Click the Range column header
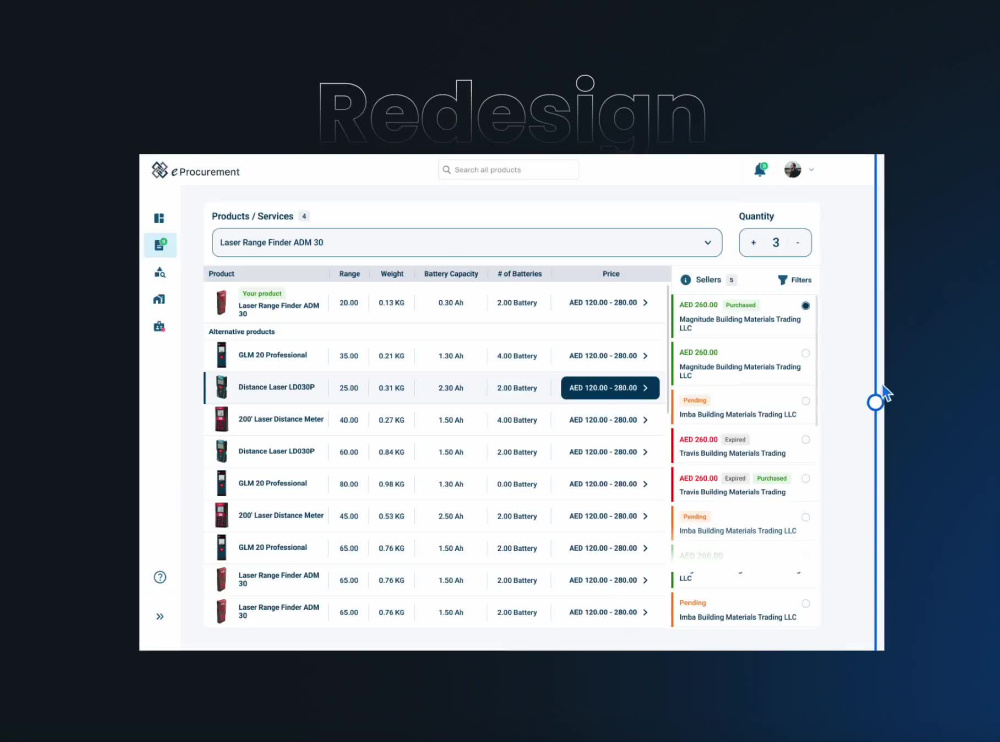This screenshot has width=1000, height=742. coord(349,274)
